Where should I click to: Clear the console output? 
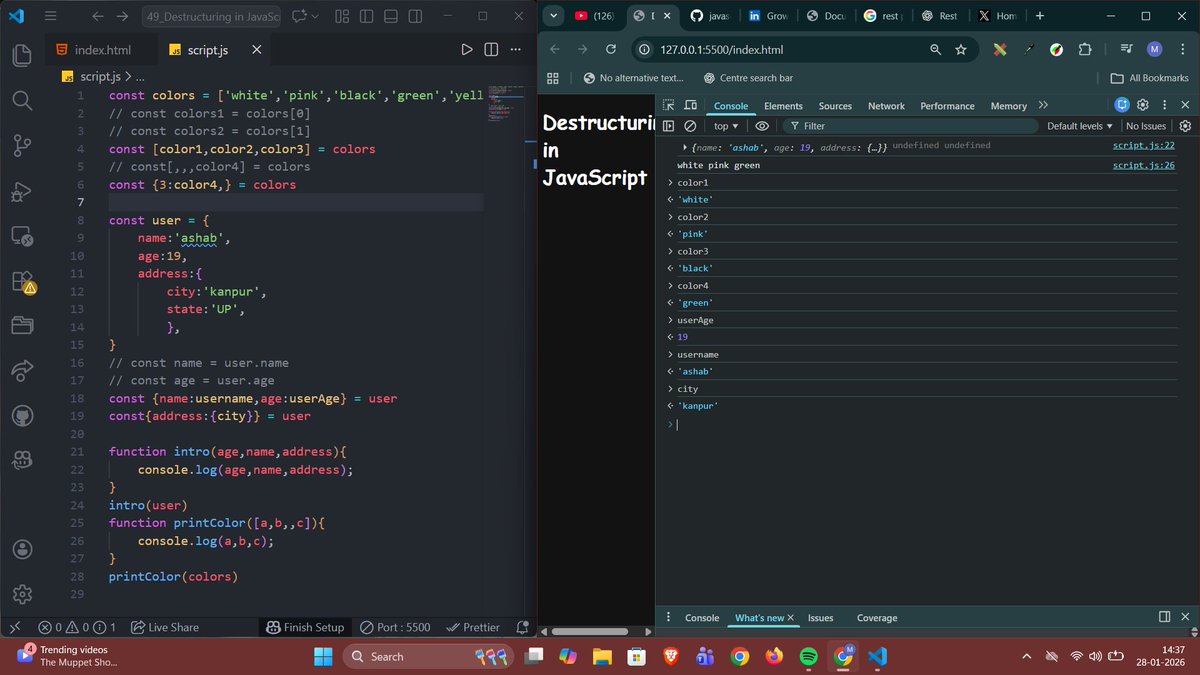point(690,126)
